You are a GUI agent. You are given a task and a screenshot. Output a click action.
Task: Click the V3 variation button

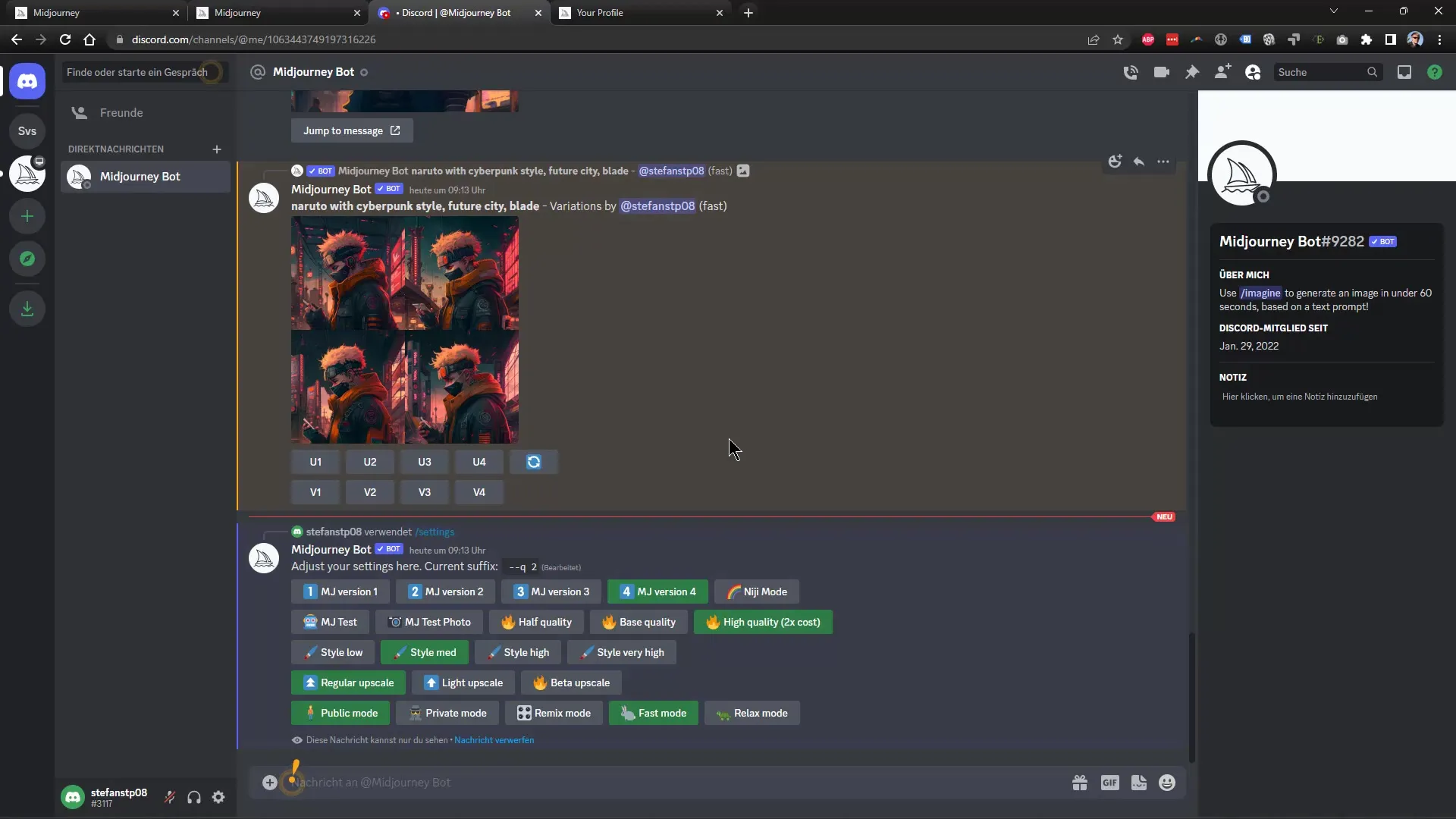coord(424,491)
